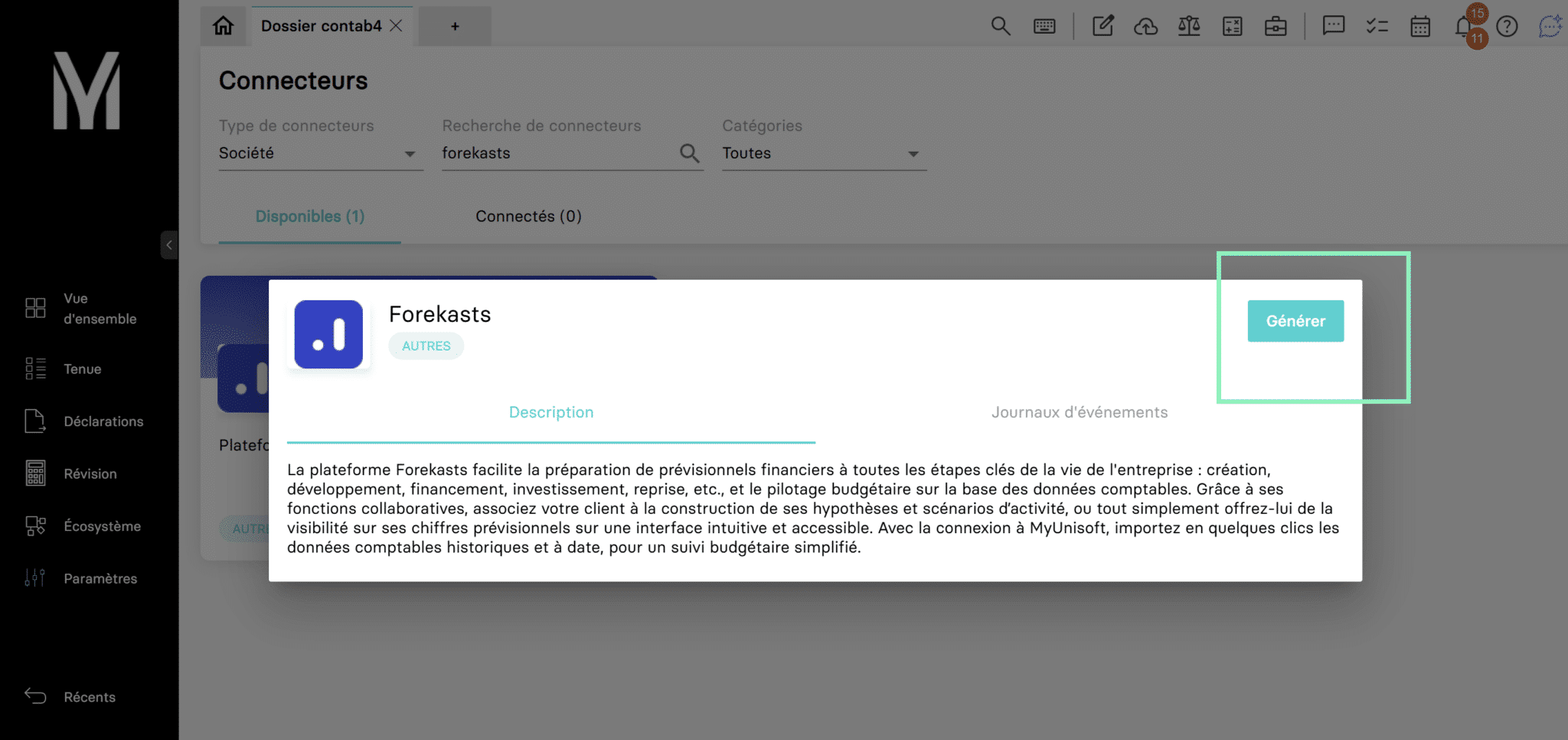
Task: Open the balance scales icon
Action: click(1189, 26)
